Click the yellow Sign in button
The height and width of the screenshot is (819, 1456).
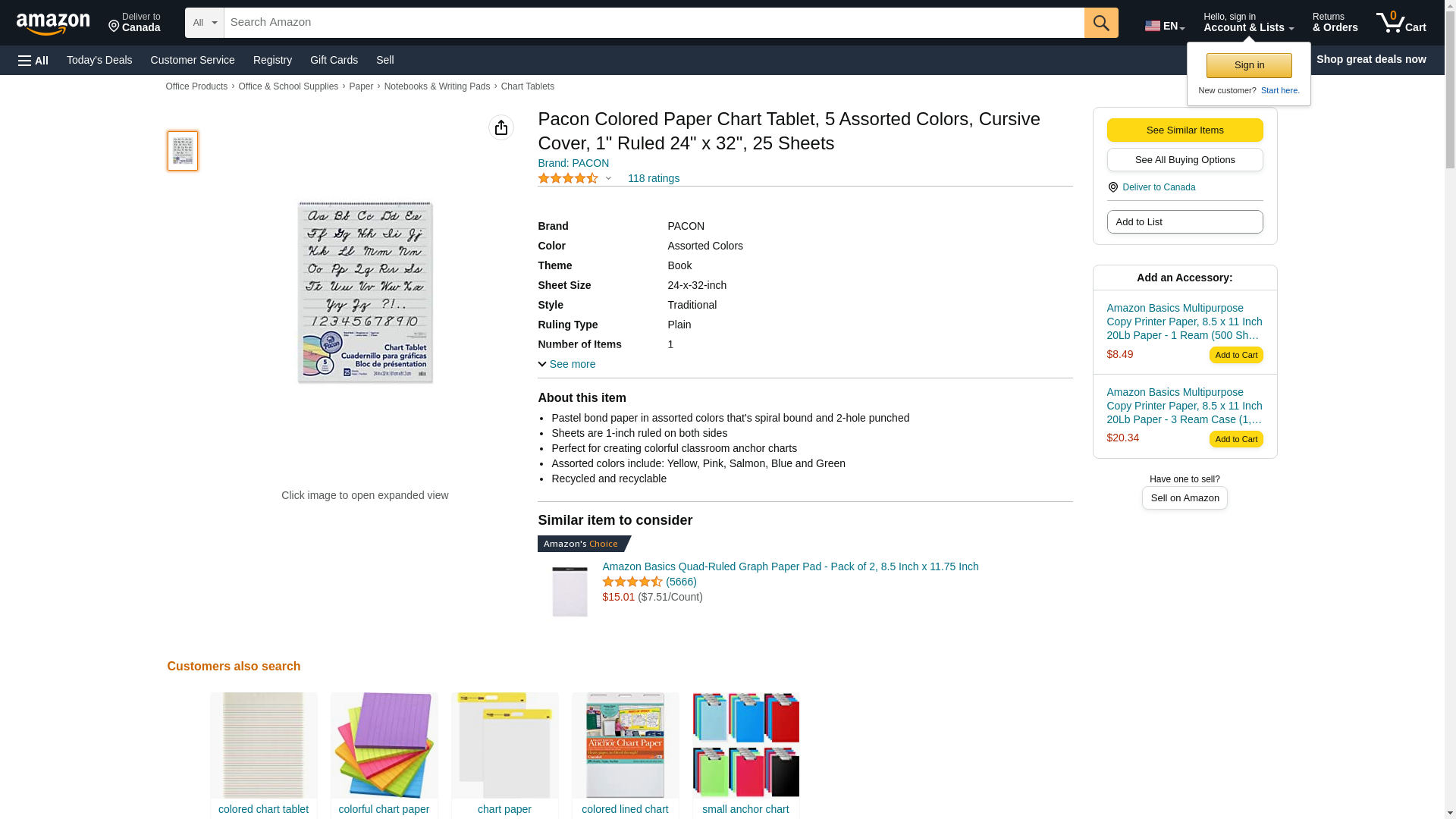1249,65
